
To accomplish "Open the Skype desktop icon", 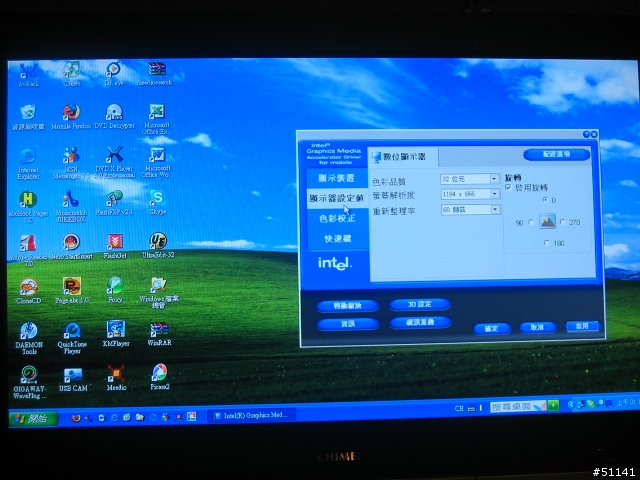I will coord(158,202).
